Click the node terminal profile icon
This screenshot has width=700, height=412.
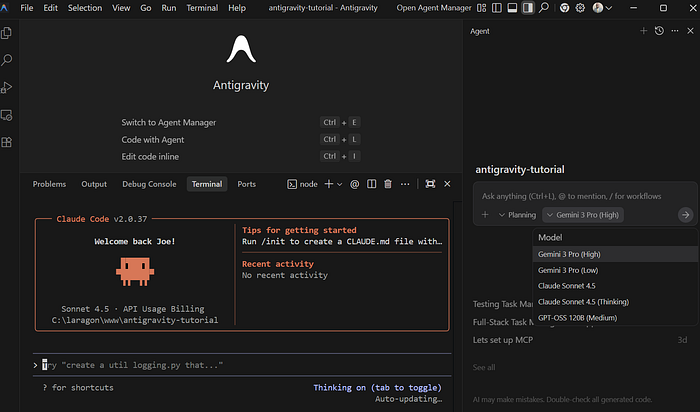pos(292,184)
